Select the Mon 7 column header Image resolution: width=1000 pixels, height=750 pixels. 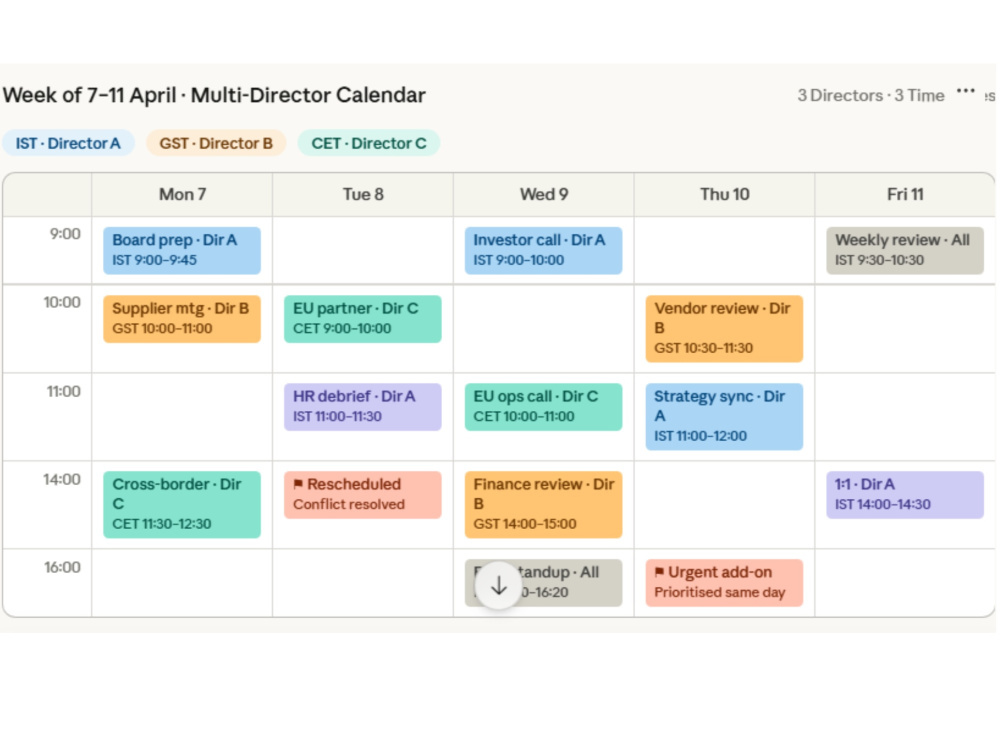(x=182, y=194)
